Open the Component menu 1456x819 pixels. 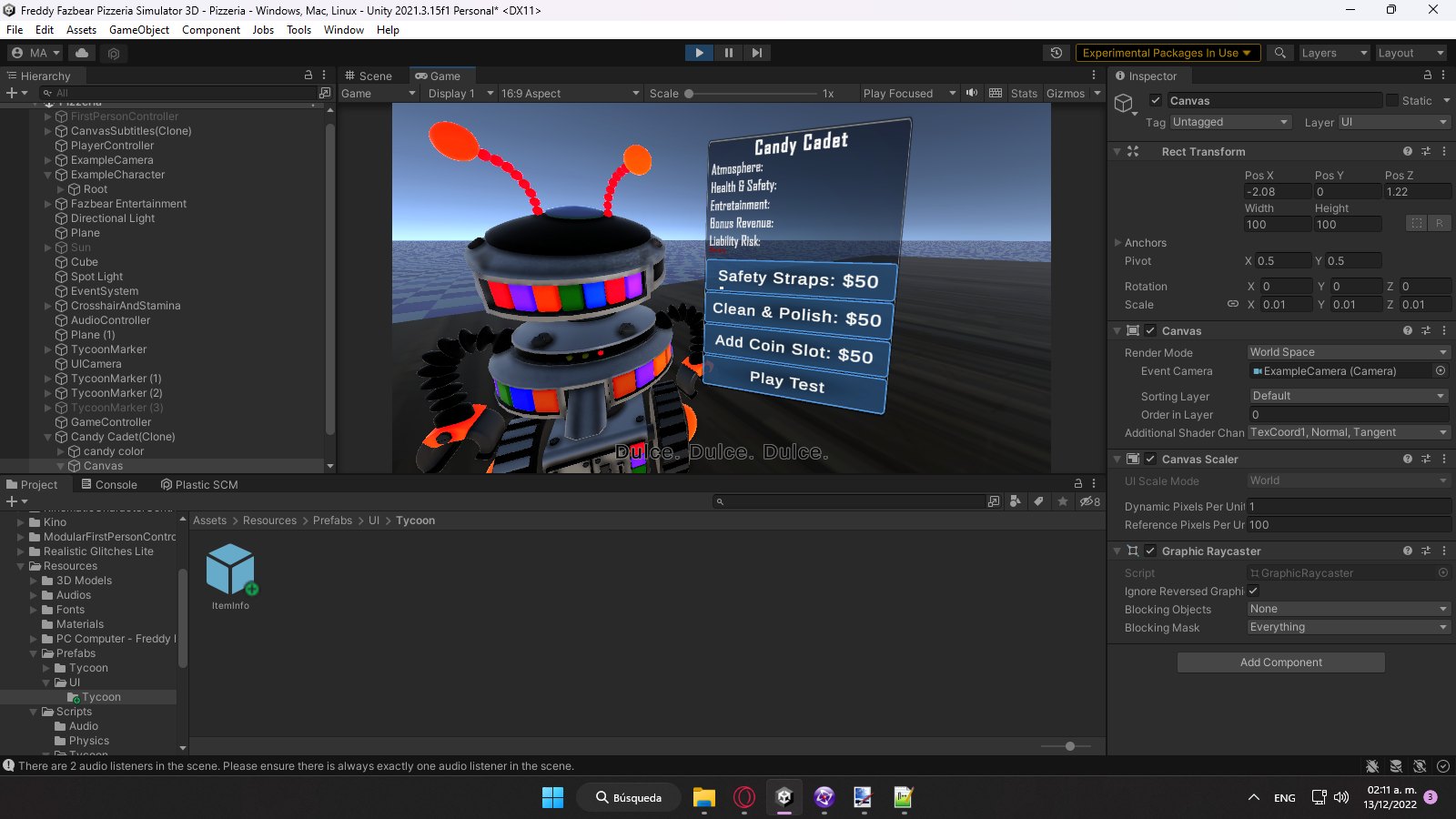coord(211,30)
